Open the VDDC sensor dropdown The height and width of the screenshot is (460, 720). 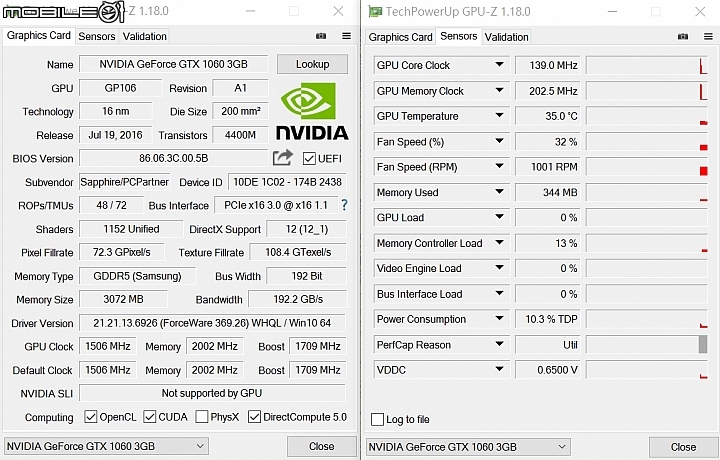(x=499, y=370)
